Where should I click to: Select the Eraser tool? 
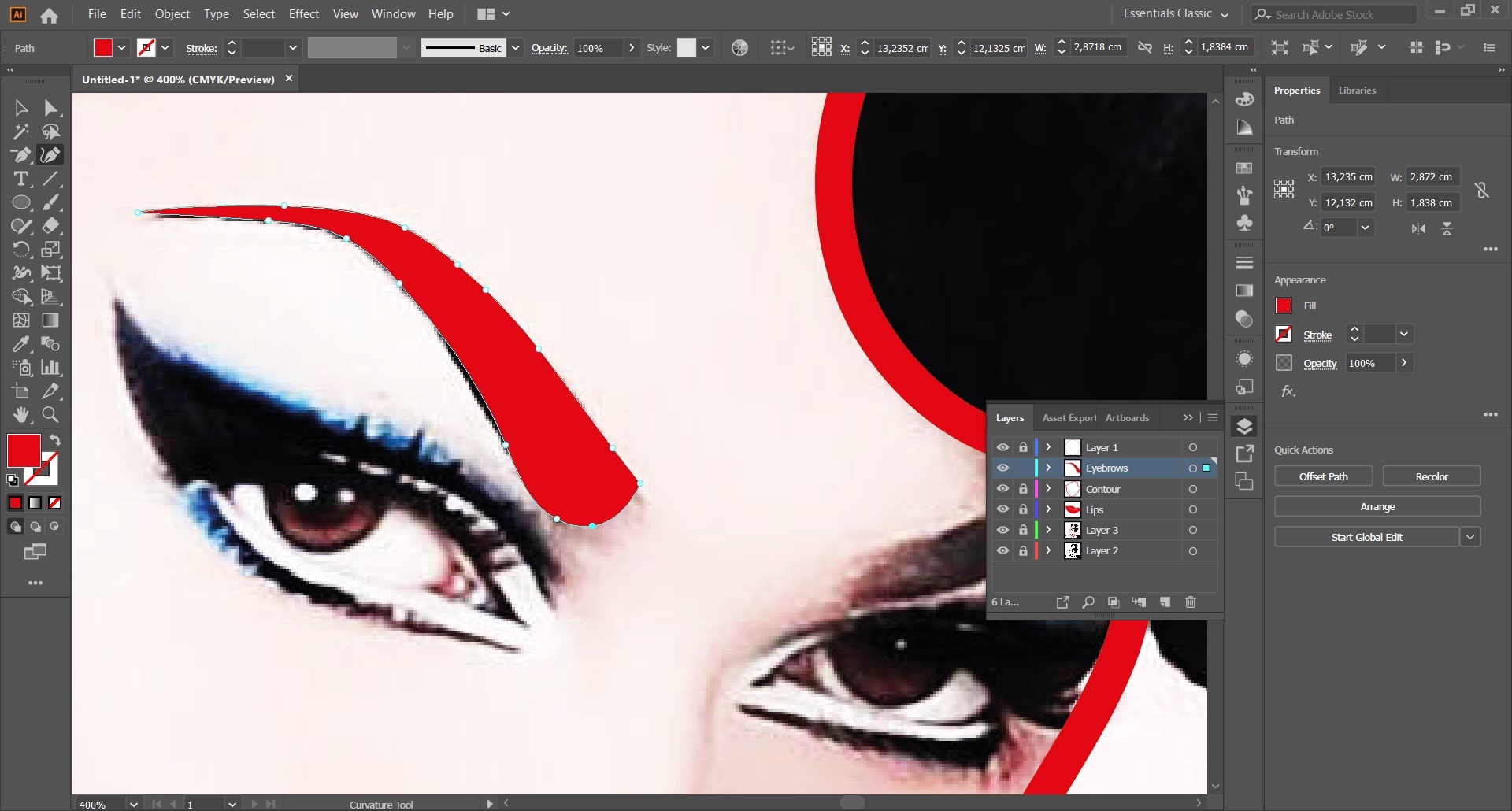[x=51, y=226]
